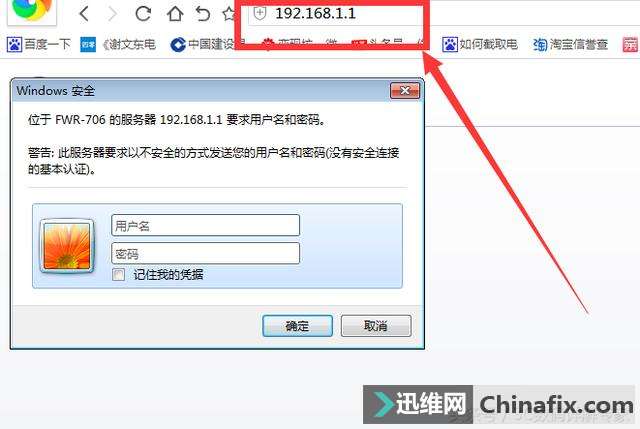Click the 密码 password field
This screenshot has height=429, width=640.
pos(205,253)
